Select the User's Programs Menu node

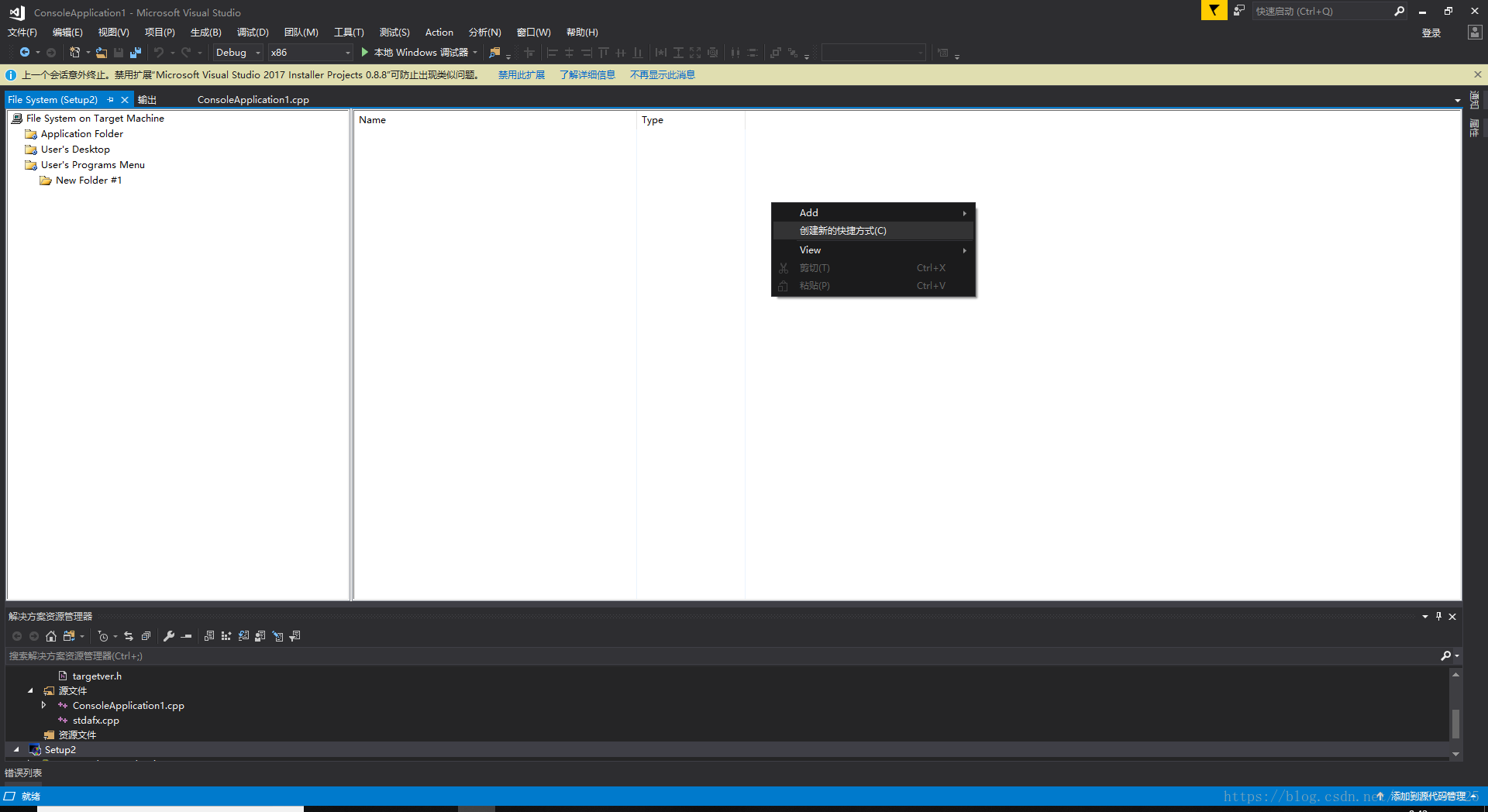tap(93, 165)
